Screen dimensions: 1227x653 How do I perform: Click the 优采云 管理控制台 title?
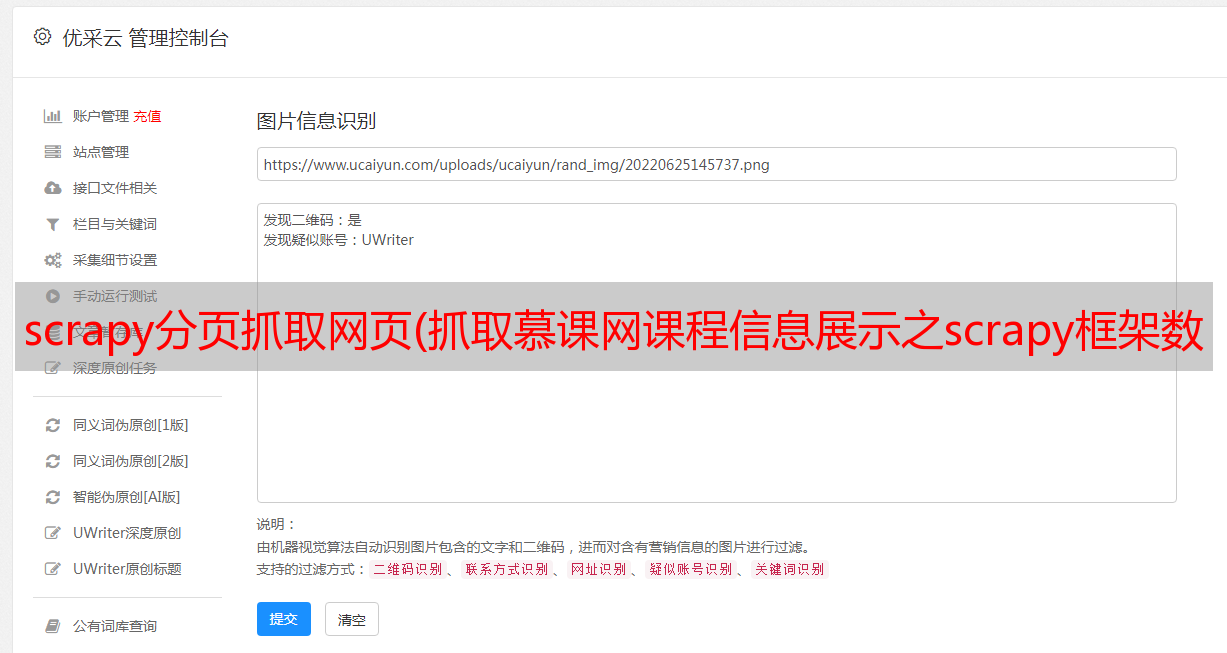145,38
